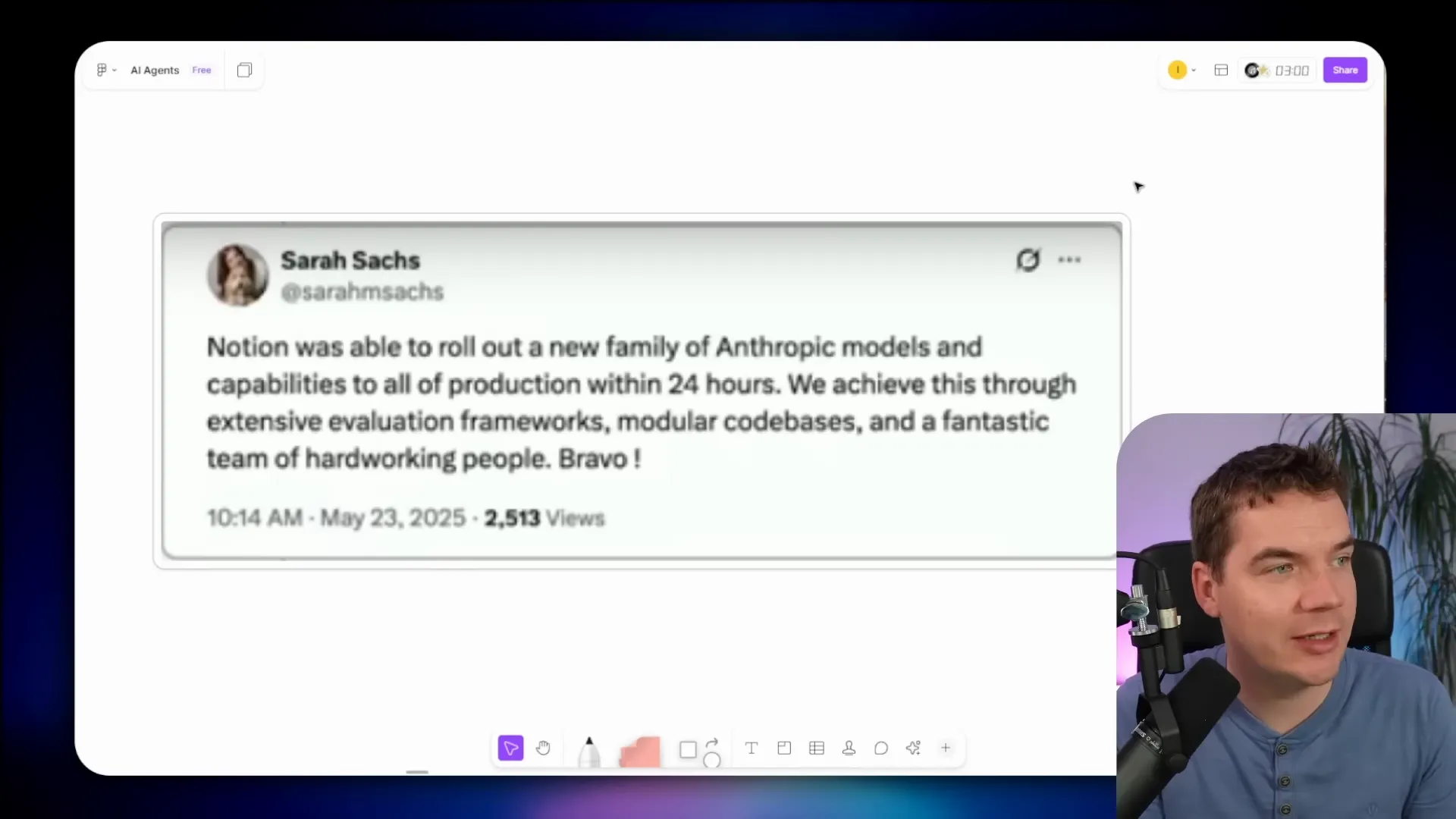Click the Sarah Sachs name
1456x819 pixels.
coord(350,260)
